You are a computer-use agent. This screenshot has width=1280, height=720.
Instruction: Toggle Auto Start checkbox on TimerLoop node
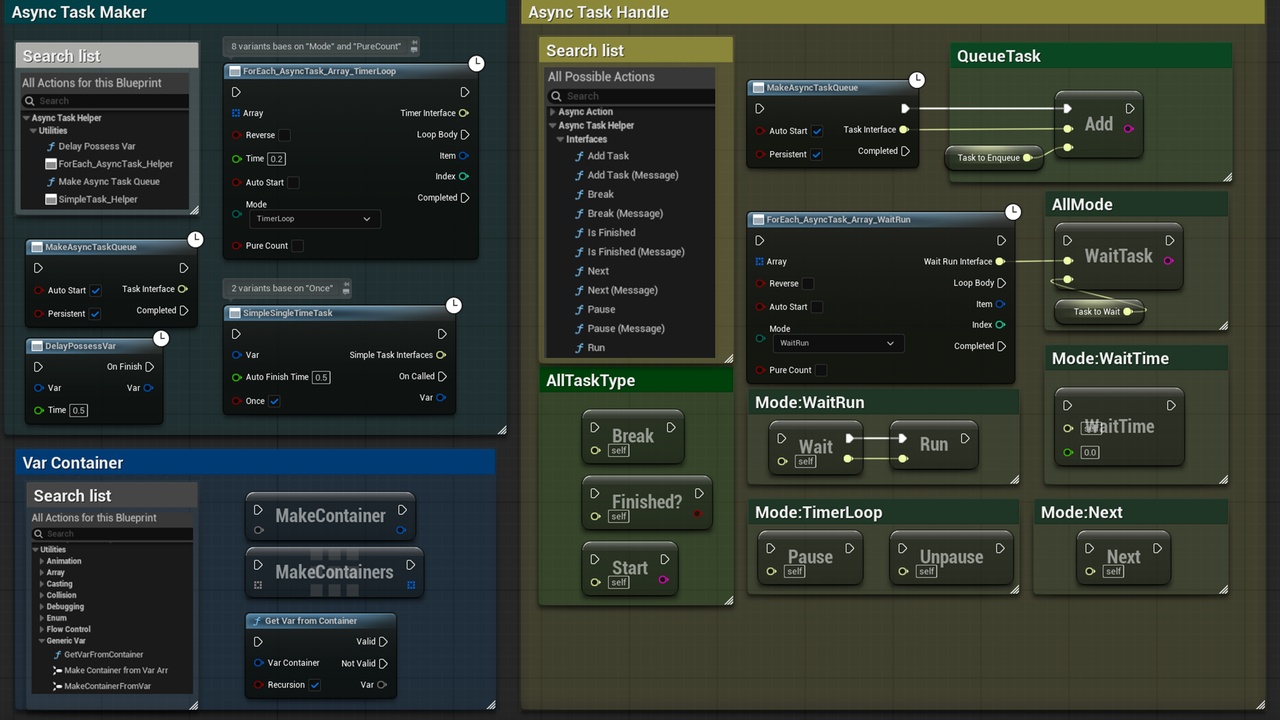pyautogui.click(x=293, y=183)
